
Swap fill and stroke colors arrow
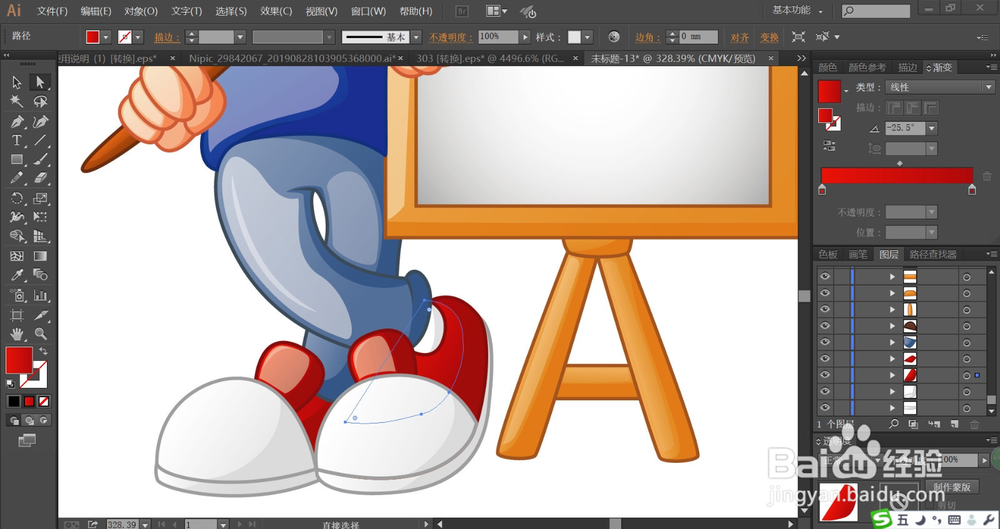(x=43, y=351)
